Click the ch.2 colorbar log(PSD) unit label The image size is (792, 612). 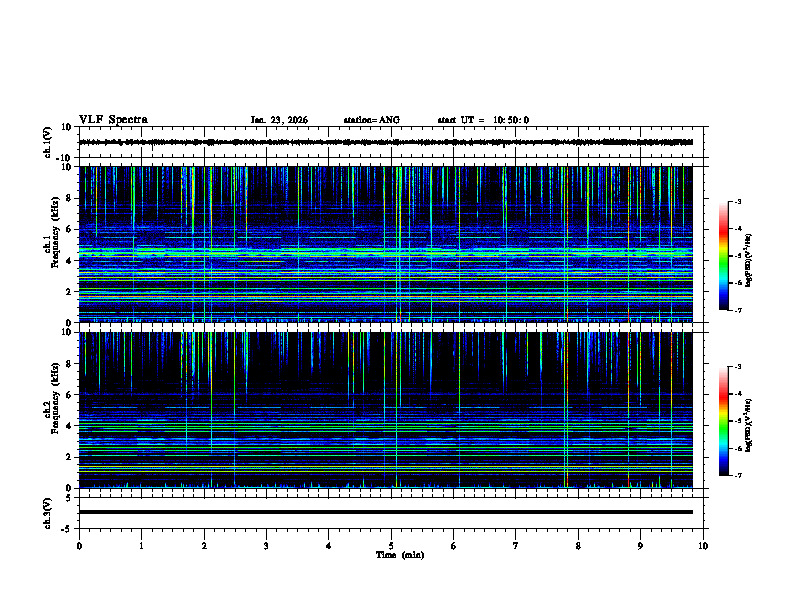[749, 425]
